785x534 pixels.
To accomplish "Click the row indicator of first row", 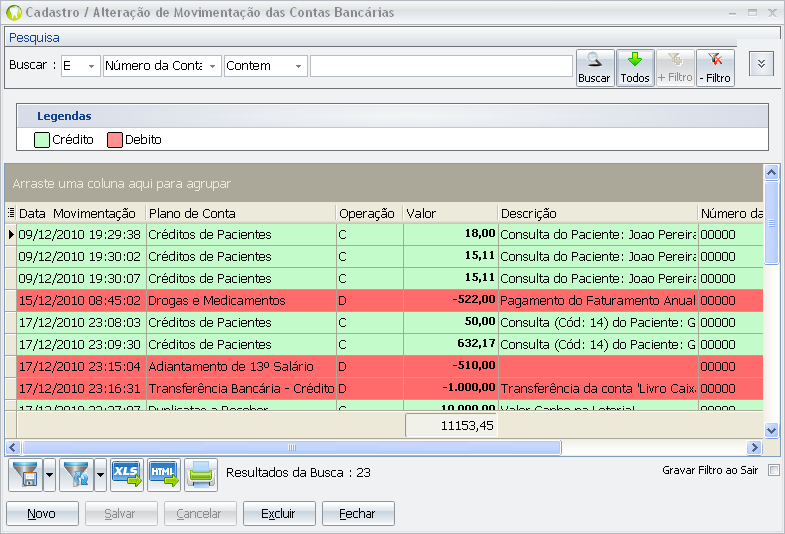I will point(11,234).
